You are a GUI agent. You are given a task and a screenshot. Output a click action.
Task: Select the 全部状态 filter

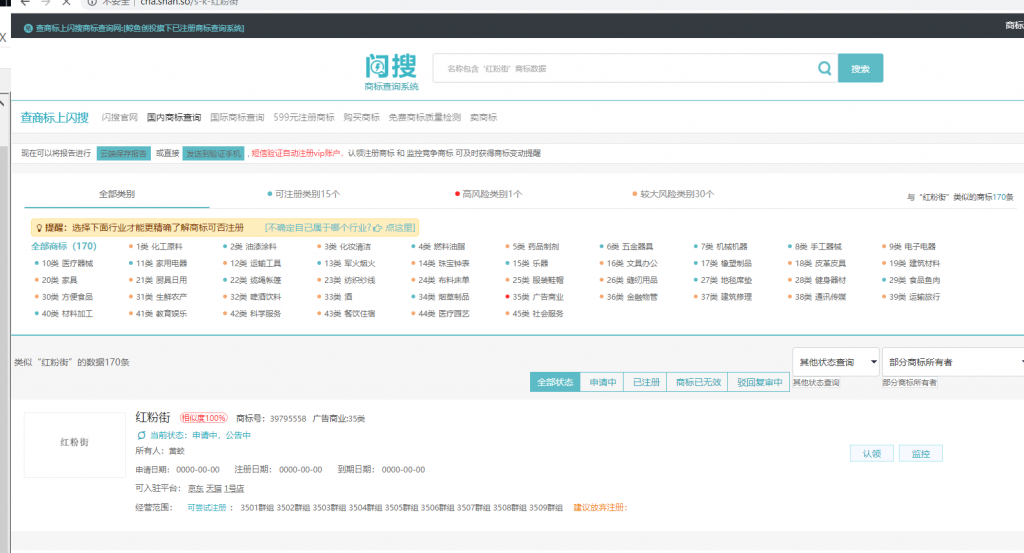point(555,382)
